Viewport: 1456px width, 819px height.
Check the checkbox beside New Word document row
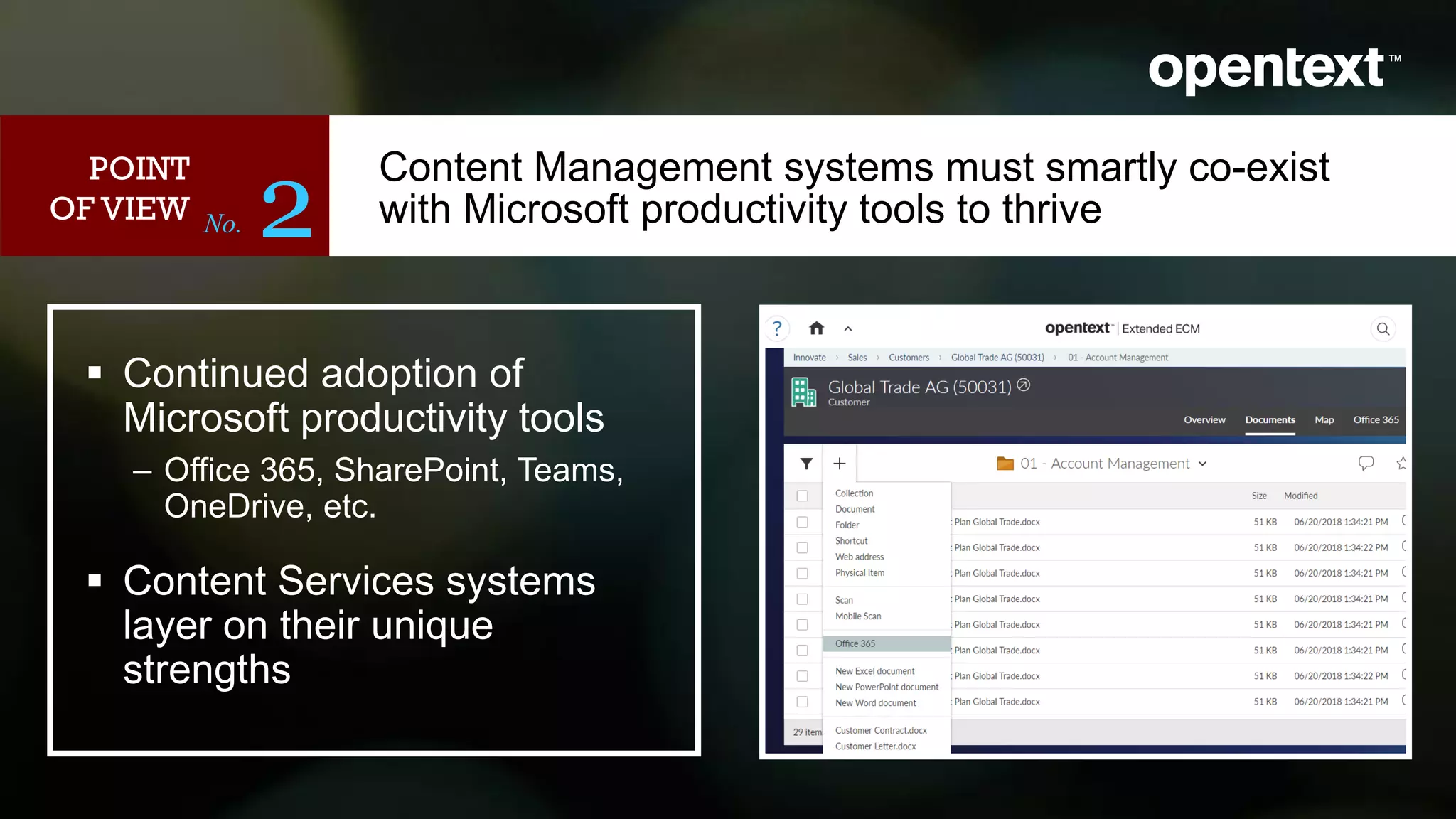pos(803,702)
